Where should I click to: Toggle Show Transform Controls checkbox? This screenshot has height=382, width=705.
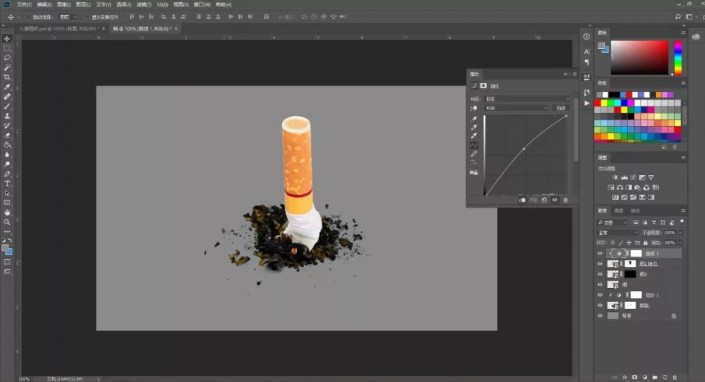[87, 17]
